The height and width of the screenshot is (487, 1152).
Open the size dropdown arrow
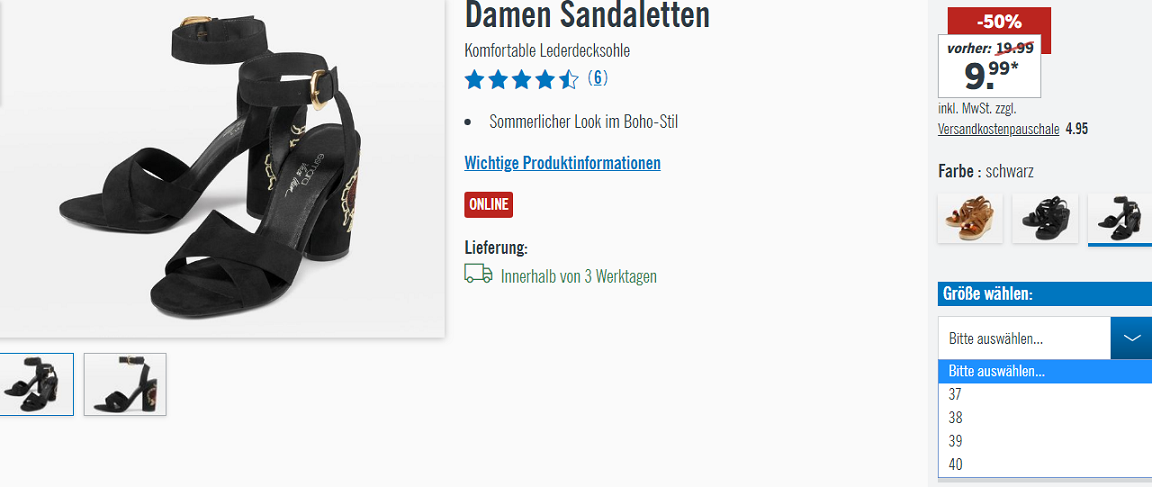tap(1131, 338)
